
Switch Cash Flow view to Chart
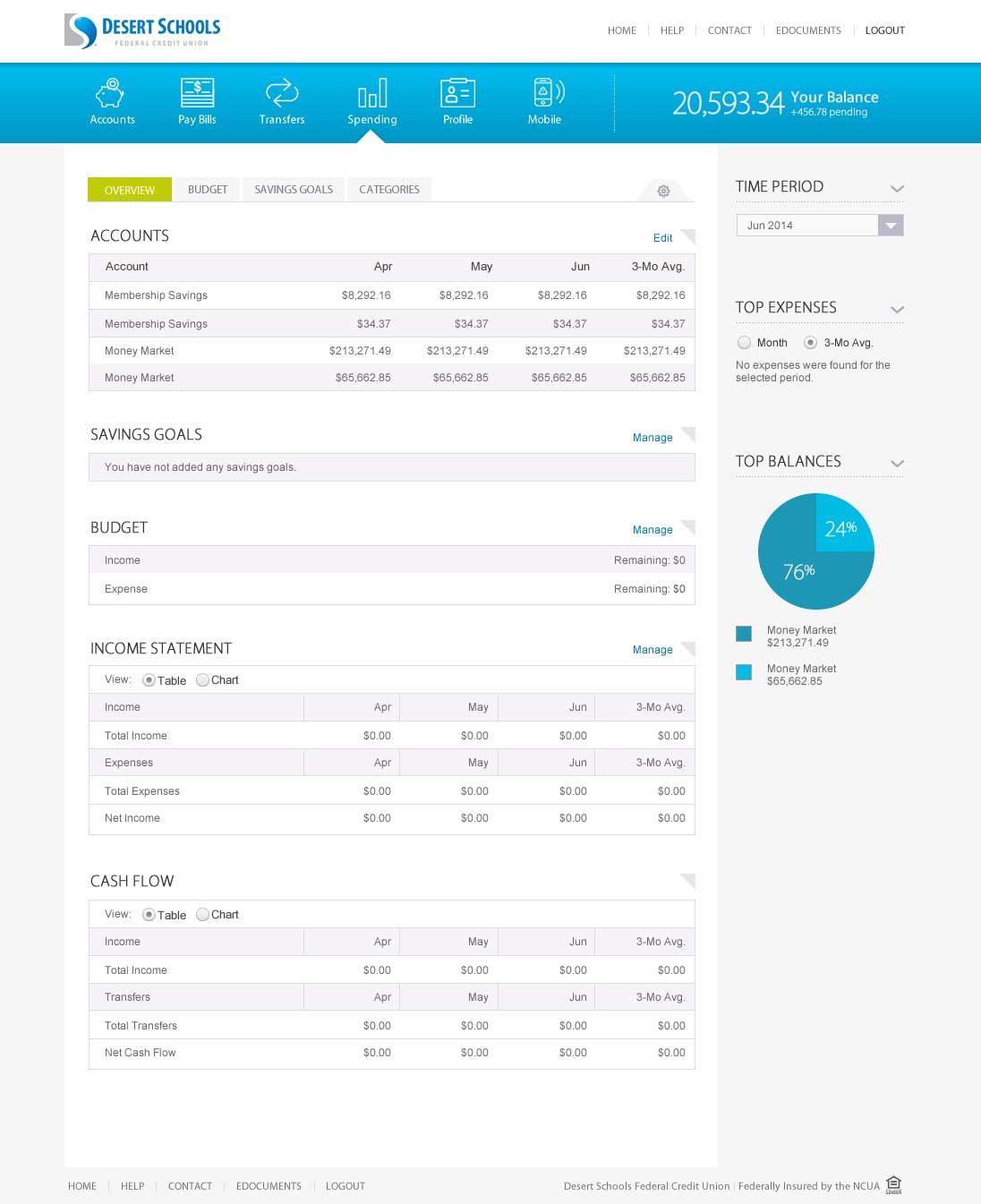click(203, 915)
